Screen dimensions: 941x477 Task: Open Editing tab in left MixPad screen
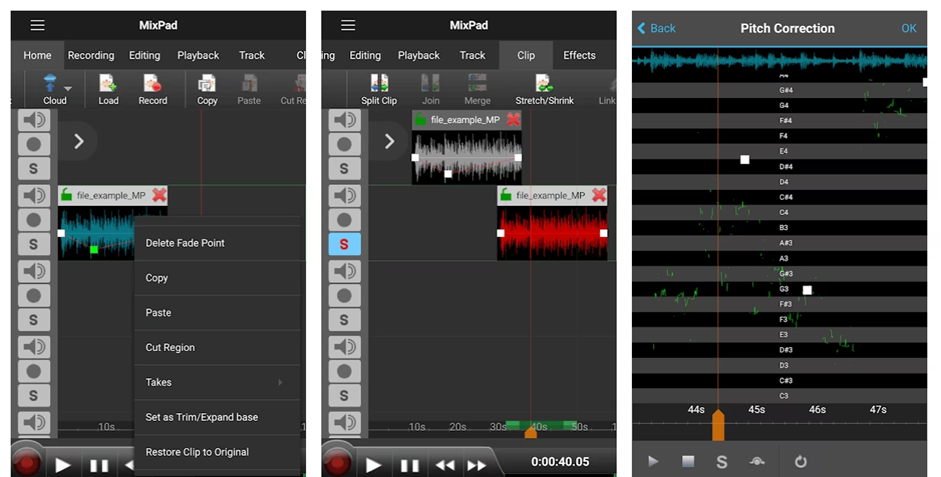(145, 55)
